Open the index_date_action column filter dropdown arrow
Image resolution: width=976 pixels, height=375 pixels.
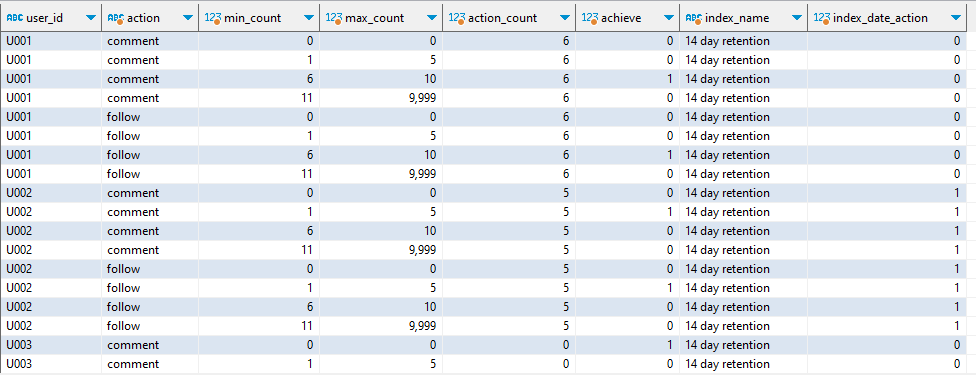click(957, 19)
